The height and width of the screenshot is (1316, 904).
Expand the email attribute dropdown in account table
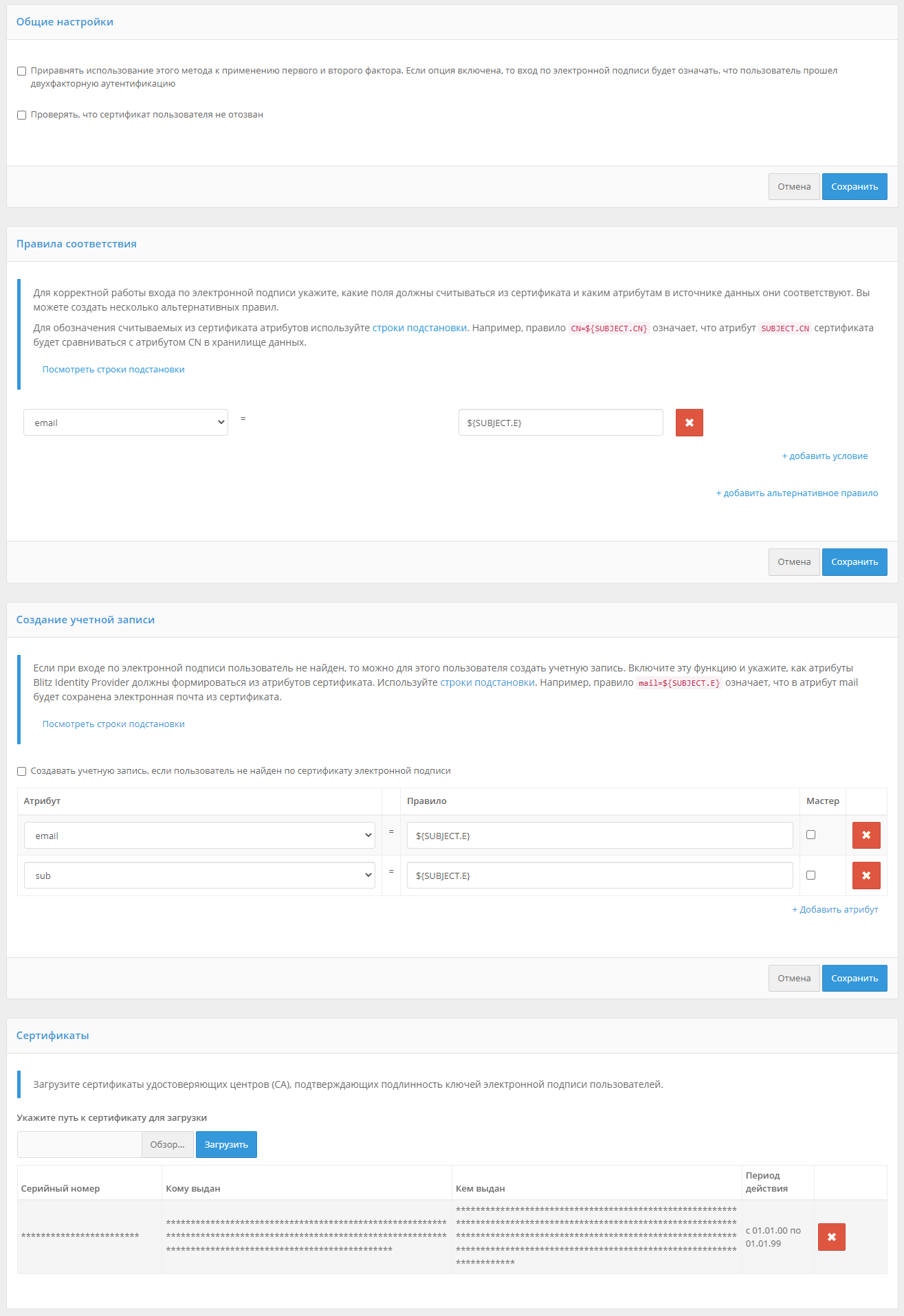pyautogui.click(x=199, y=836)
